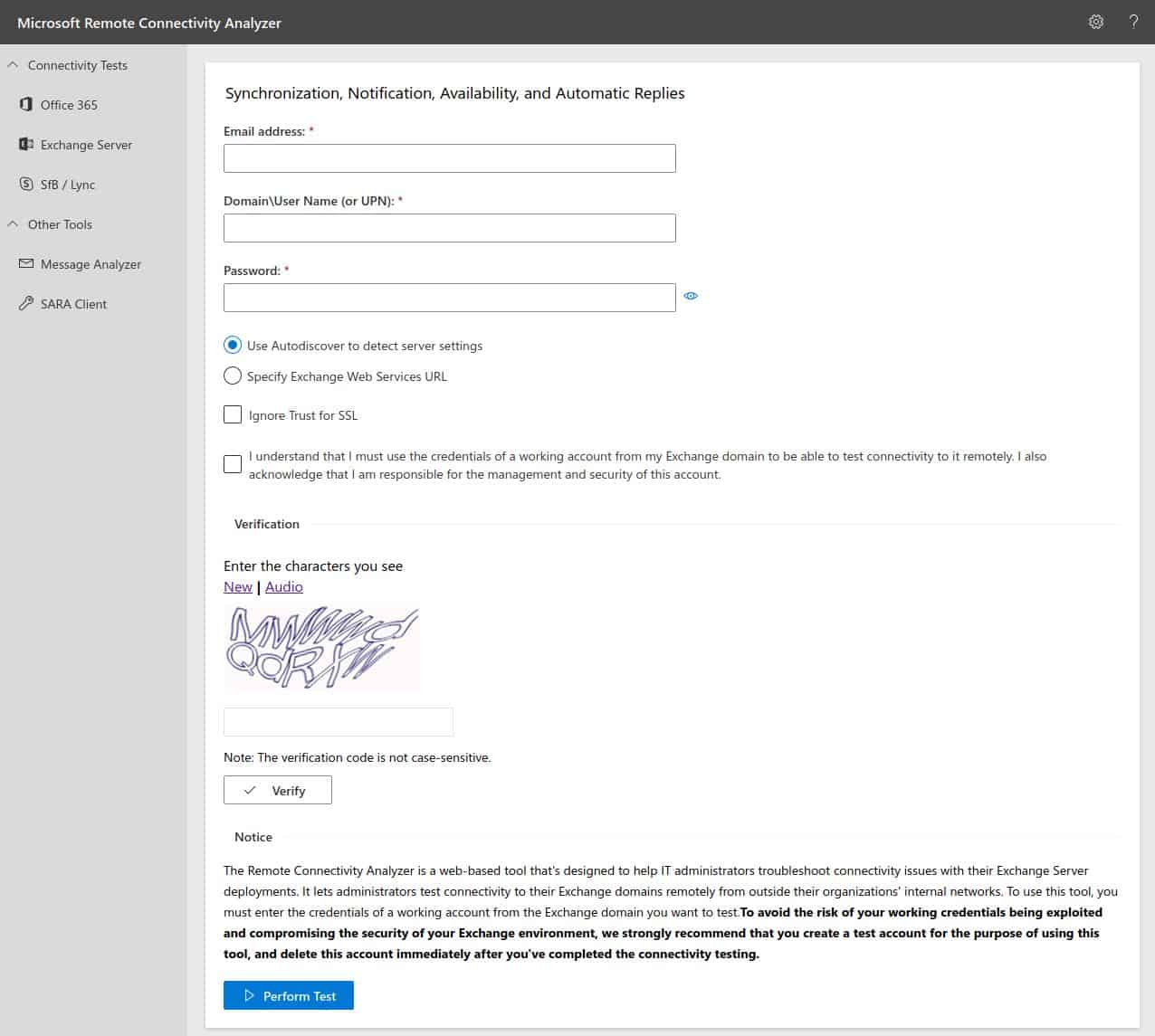
Task: Click the Perform Test button
Action: click(x=289, y=995)
